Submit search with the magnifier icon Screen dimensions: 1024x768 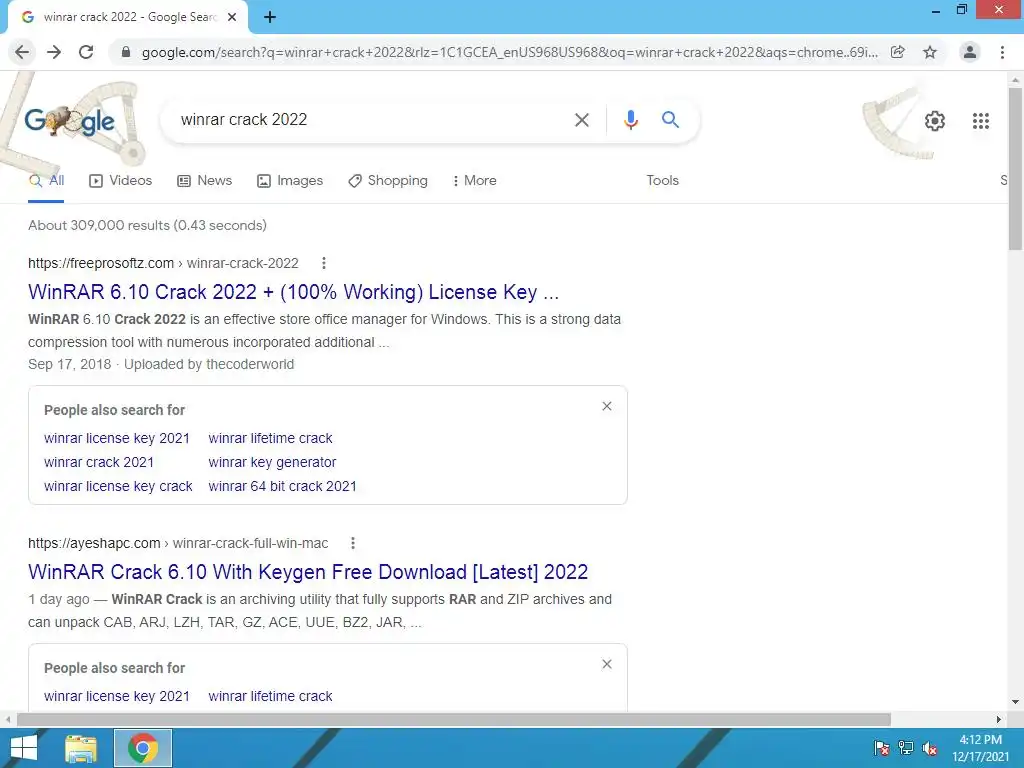pos(670,120)
